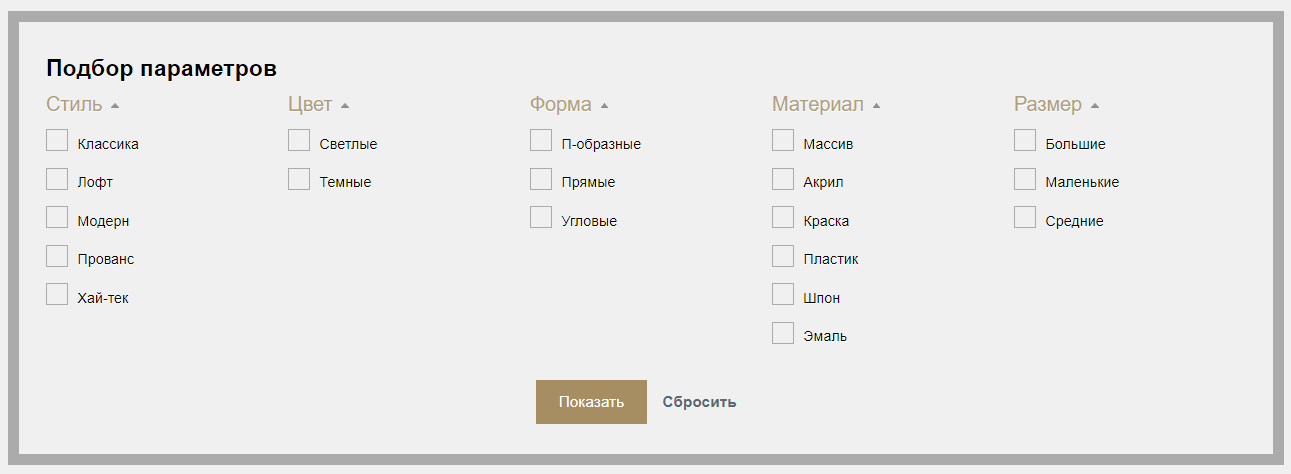Collapse the Стиль filter group arrow
This screenshot has height=474, width=1291.
point(115,105)
